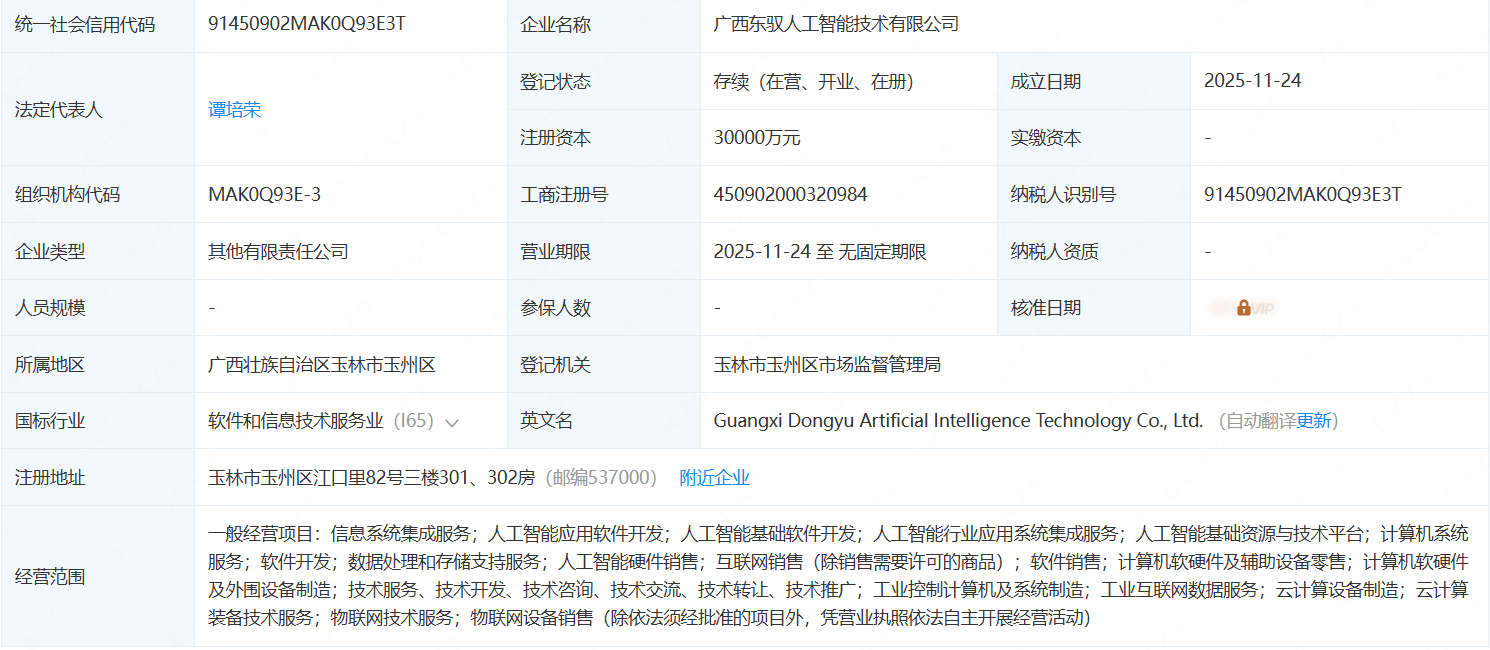Click the 成立日期 value 2025-11-24
Screen dimensions: 1490x650
[1252, 81]
